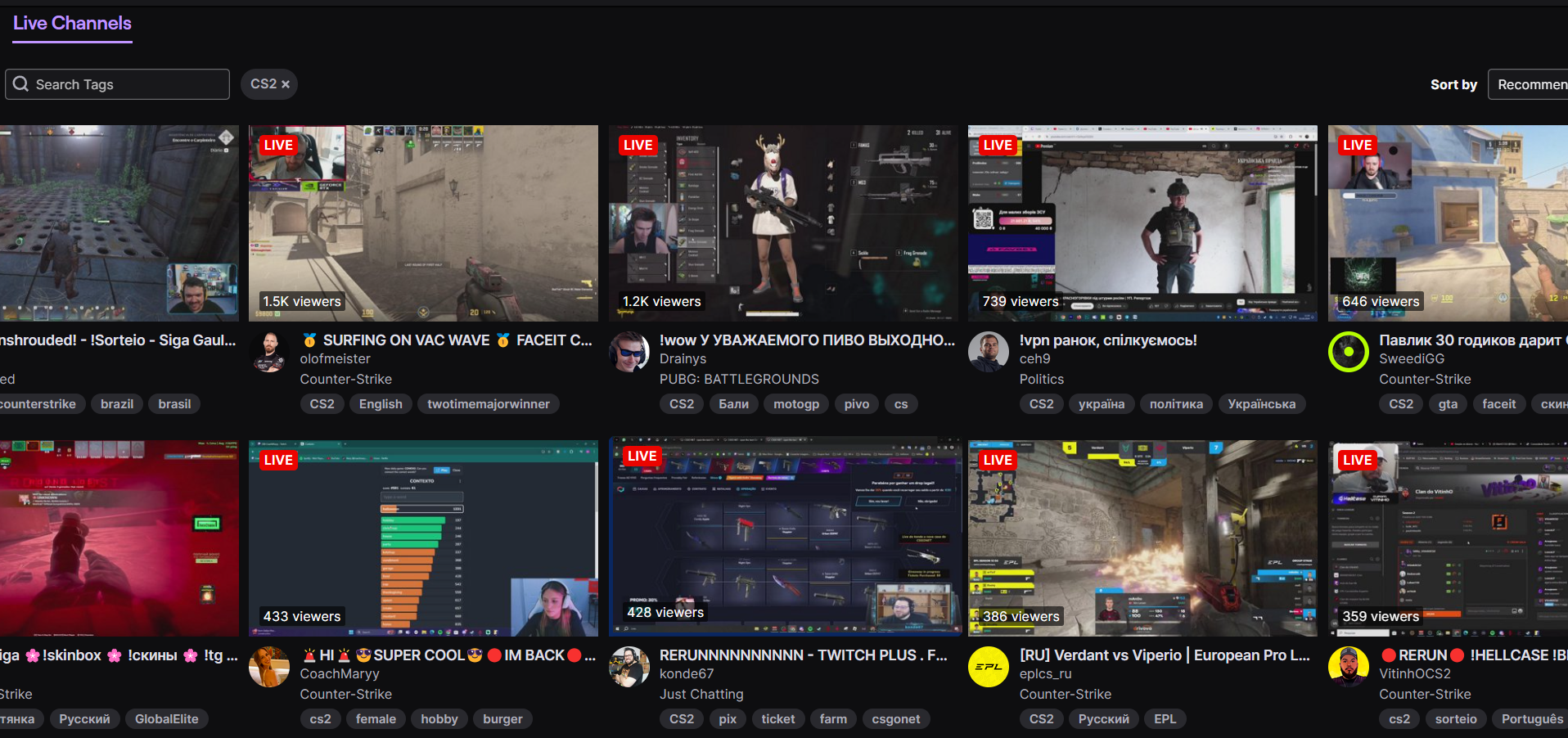Open stream title SURFING ON VAC WAVE
Image resolution: width=1568 pixels, height=738 pixels.
click(x=446, y=340)
